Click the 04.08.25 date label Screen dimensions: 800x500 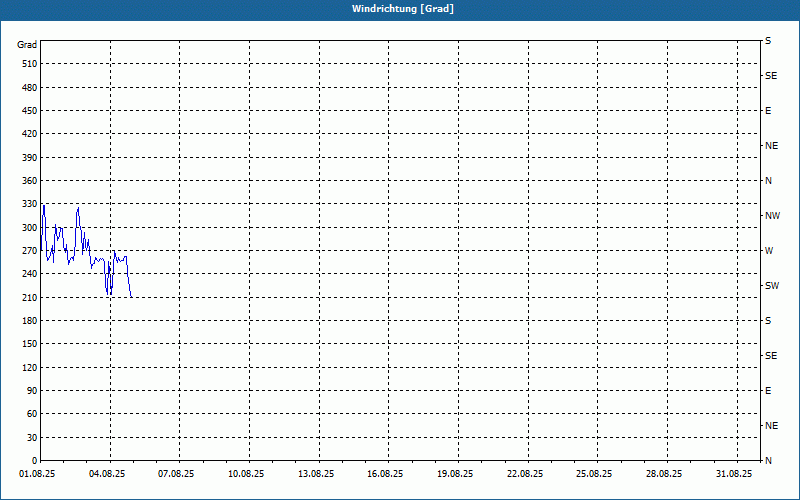(107, 474)
